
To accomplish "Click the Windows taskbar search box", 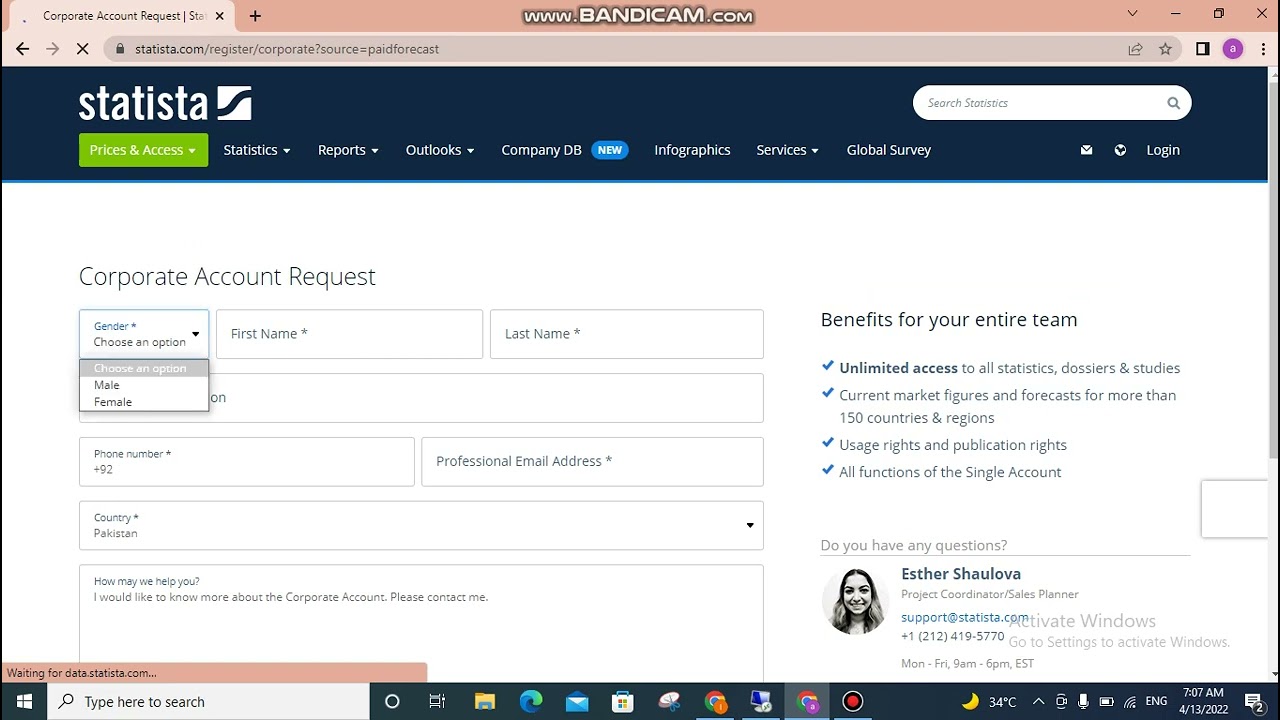I will coord(208,701).
